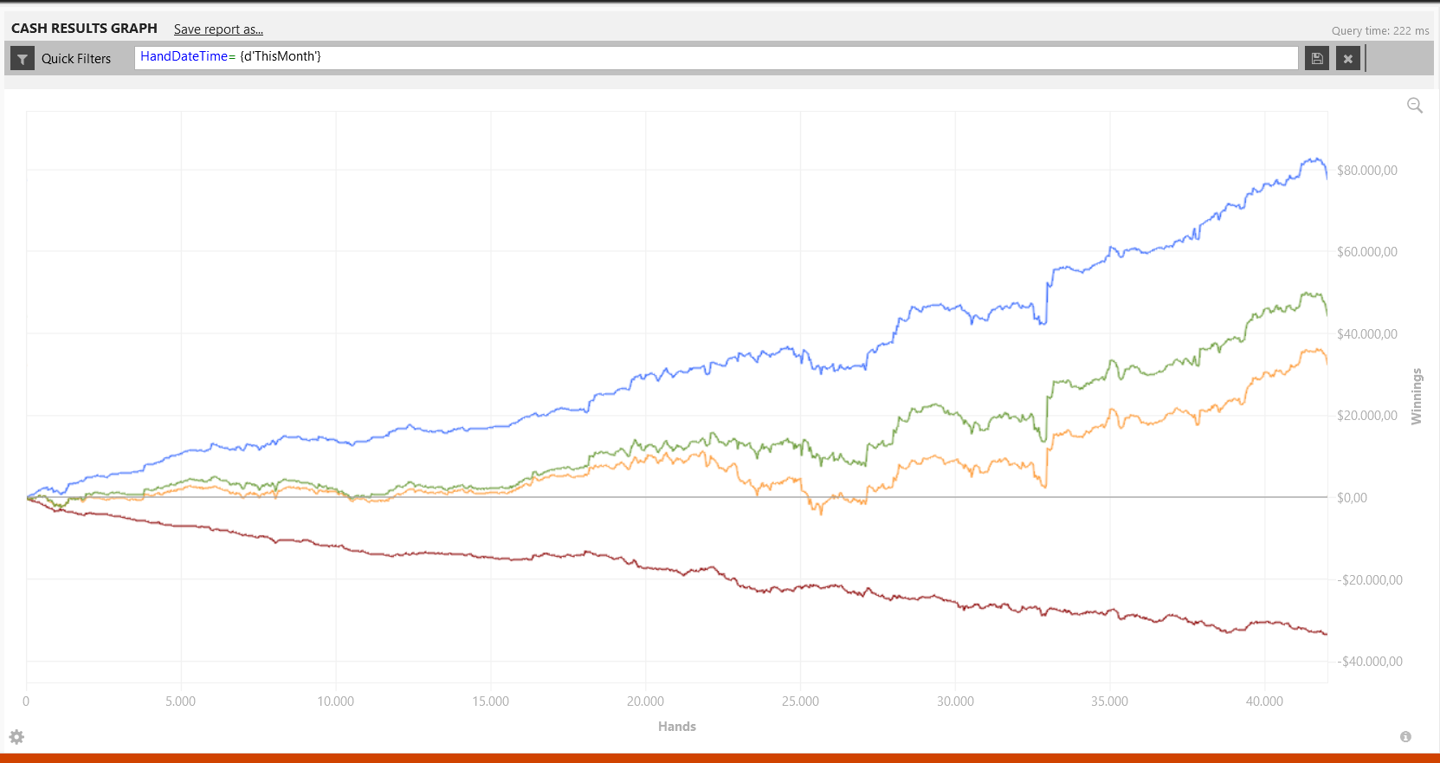Click the info icon below the graph
Screen dimensions: 1440x763
[x=1405, y=737]
